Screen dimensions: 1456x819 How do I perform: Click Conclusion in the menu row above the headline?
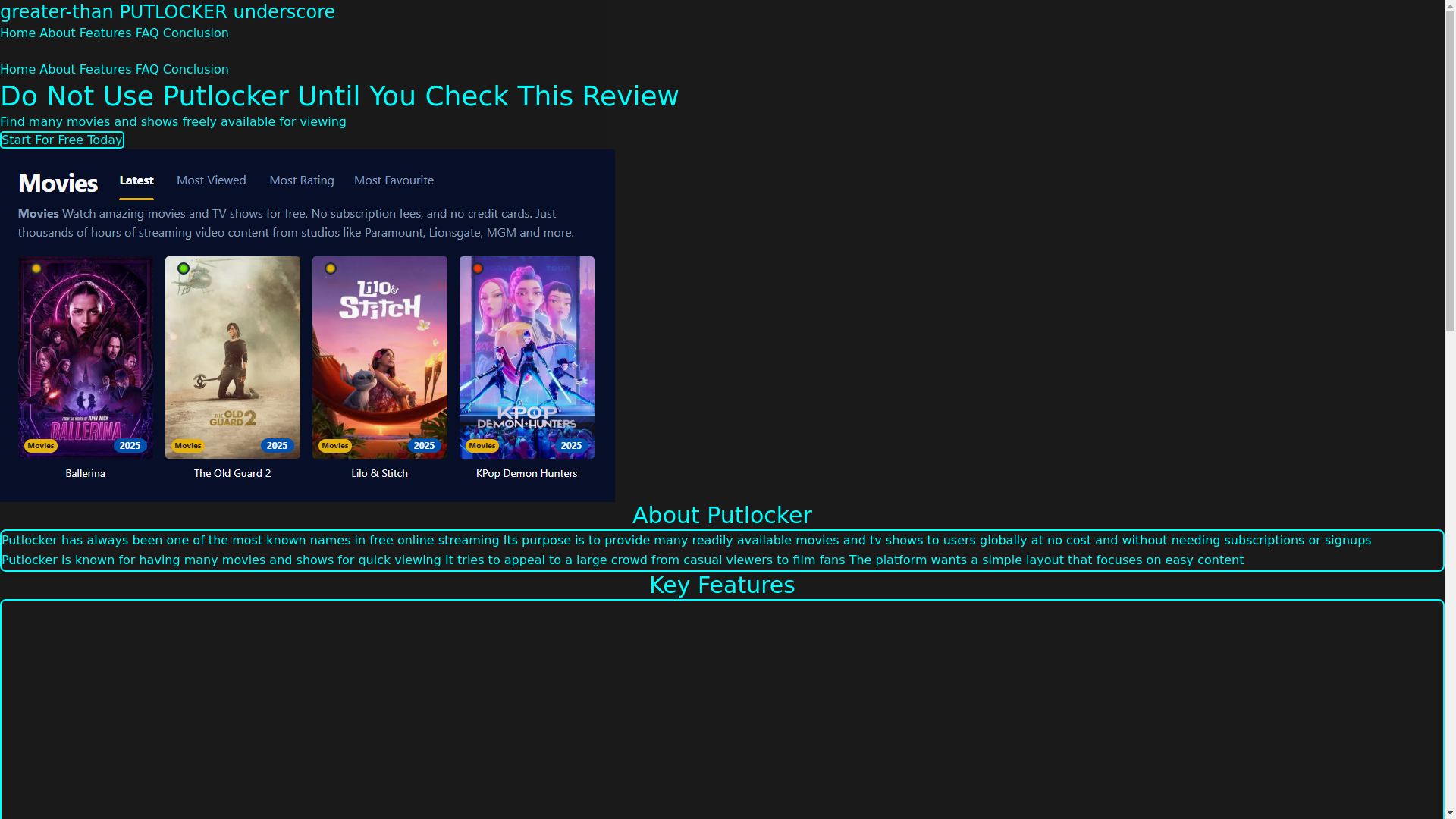tap(196, 70)
